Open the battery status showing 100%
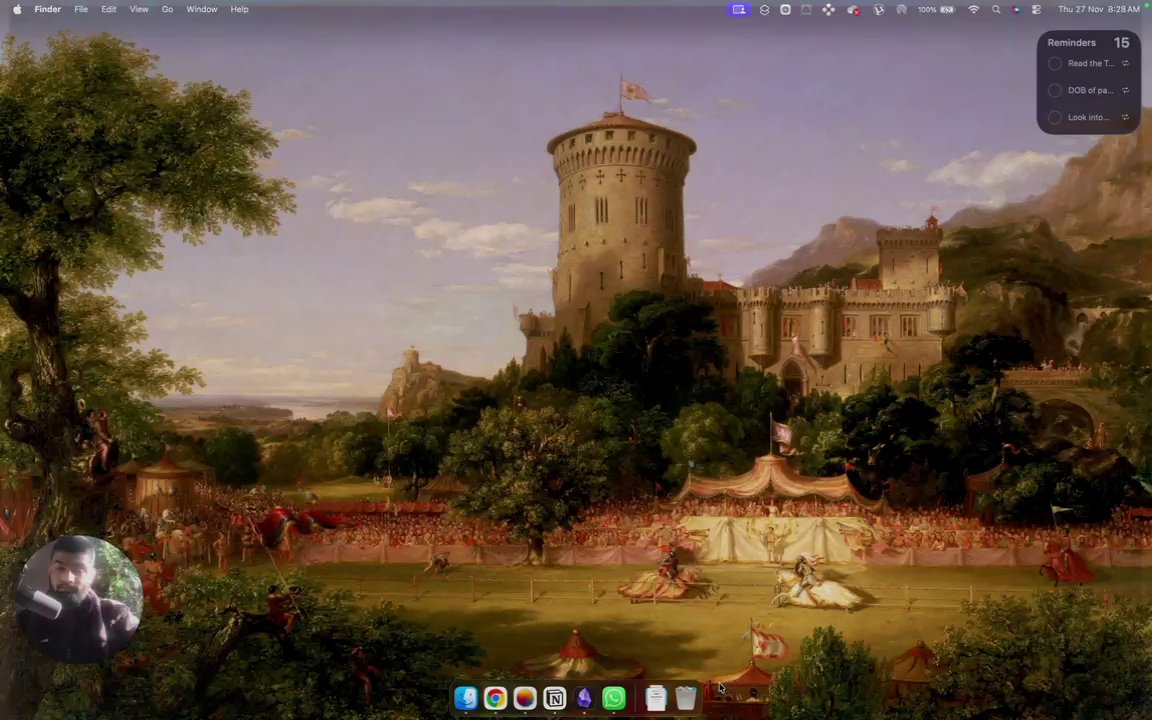Image resolution: width=1152 pixels, height=720 pixels. pos(936,10)
